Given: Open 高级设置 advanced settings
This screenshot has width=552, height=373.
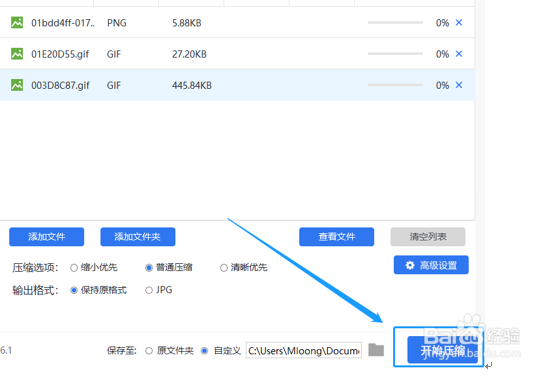Looking at the screenshot, I should tap(431, 265).
